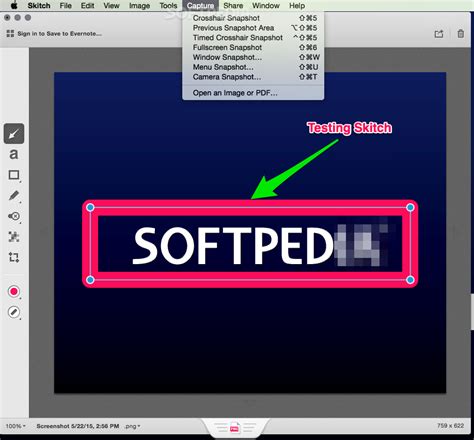The height and width of the screenshot is (440, 474).
Task: Open the pink color picker
Action: coord(14,292)
